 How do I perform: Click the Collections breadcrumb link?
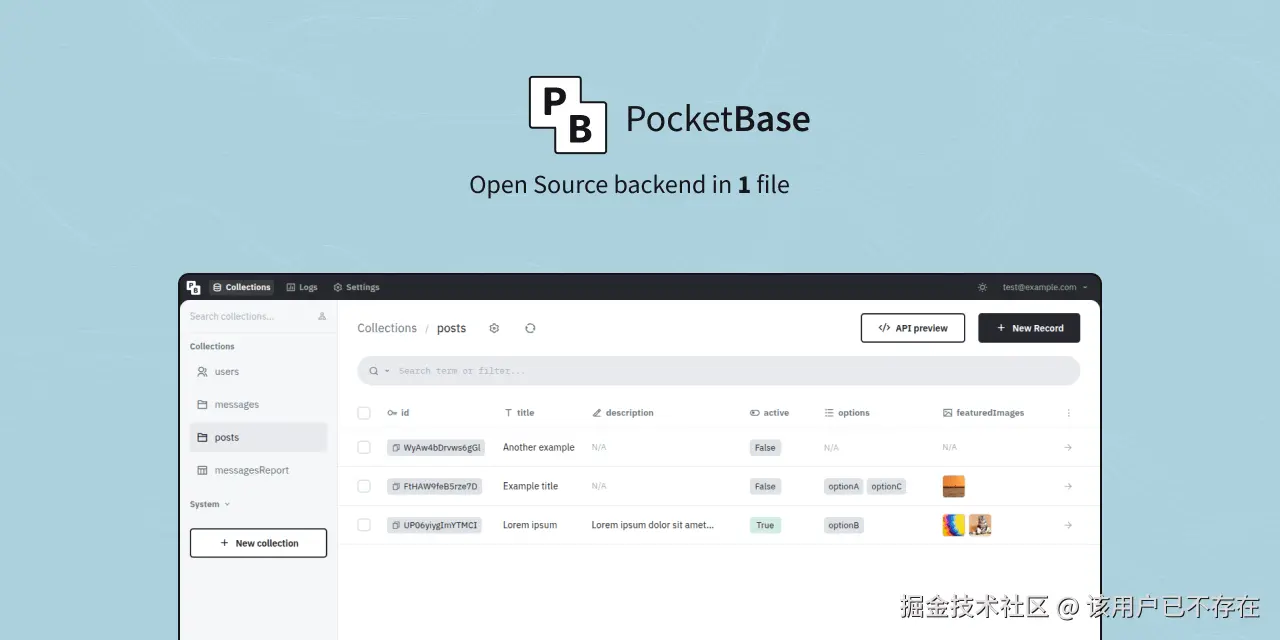pyautogui.click(x=387, y=328)
